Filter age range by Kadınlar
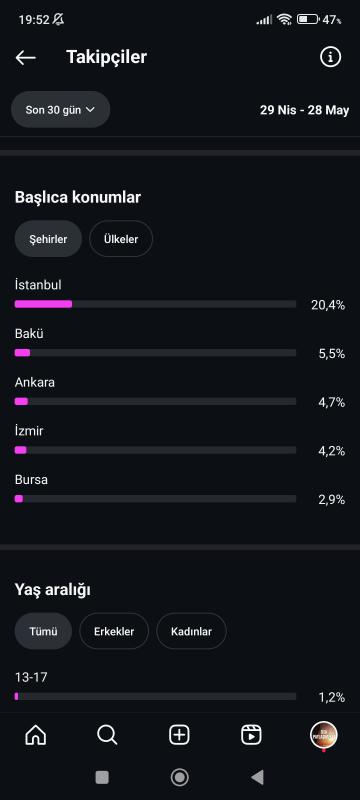The image size is (360, 800). click(x=191, y=631)
